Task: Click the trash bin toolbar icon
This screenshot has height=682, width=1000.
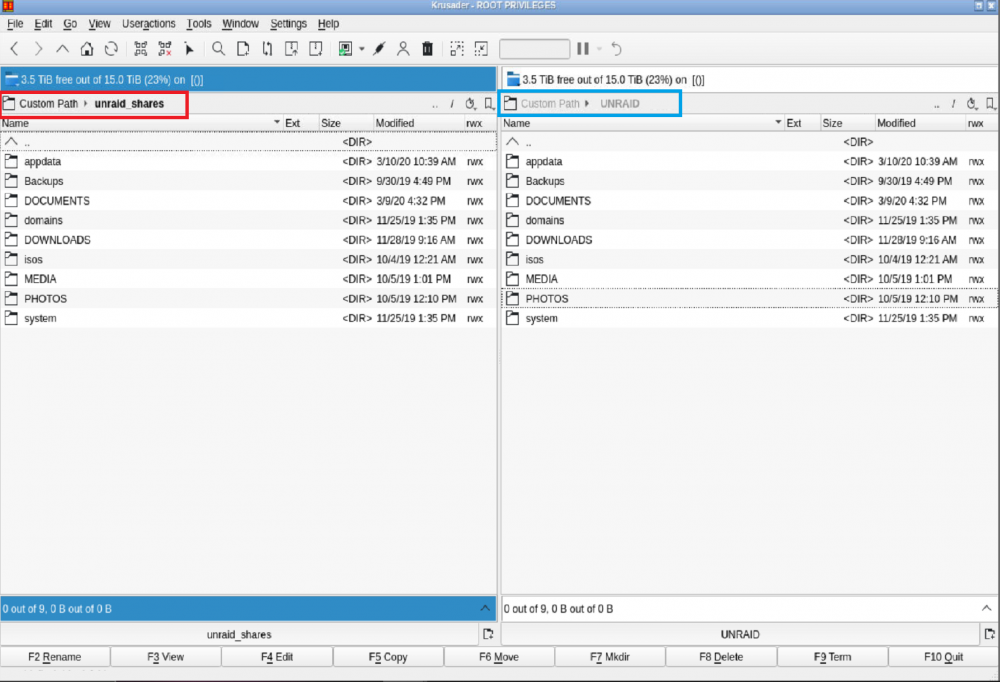Action: [427, 48]
